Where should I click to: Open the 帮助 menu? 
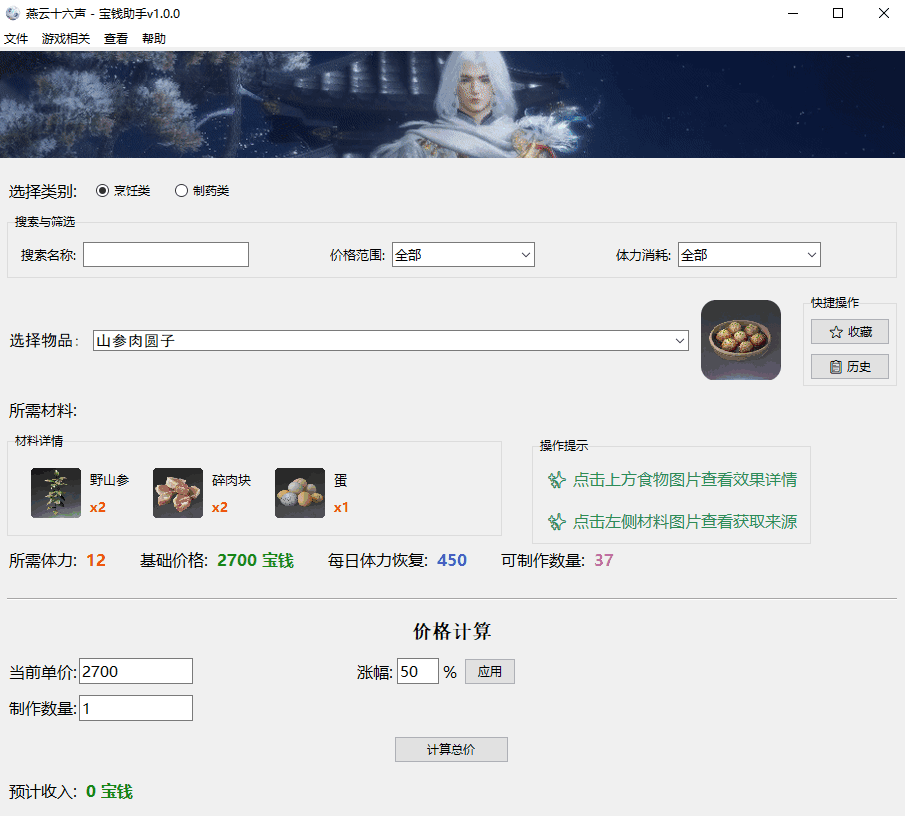[x=153, y=38]
